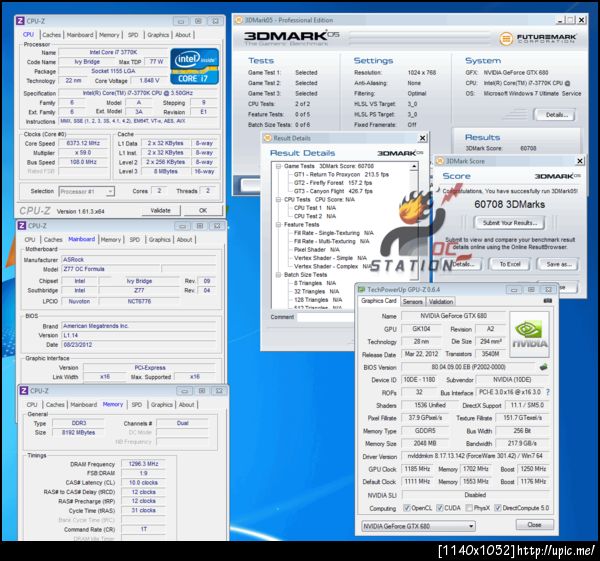Toggle the OpenCL checkbox in GPU-Z
This screenshot has width=600, height=561.
coord(407,508)
